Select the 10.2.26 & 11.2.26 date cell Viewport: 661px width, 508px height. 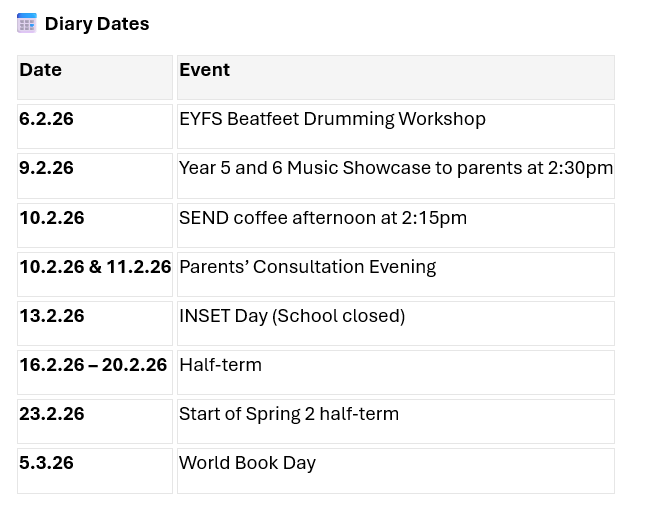click(x=95, y=267)
